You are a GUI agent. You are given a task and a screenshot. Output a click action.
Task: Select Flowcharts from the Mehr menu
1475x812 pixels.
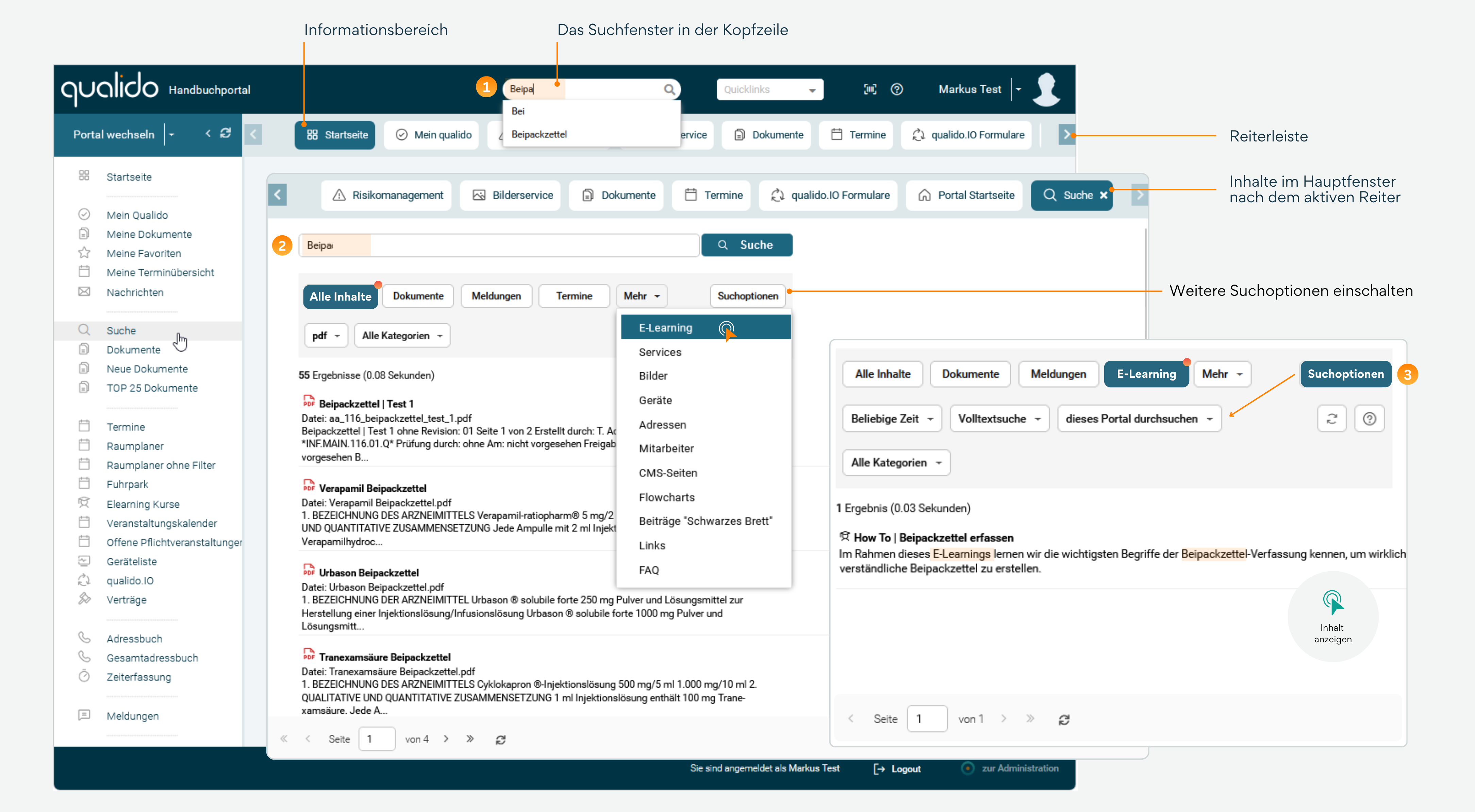[x=706, y=497]
